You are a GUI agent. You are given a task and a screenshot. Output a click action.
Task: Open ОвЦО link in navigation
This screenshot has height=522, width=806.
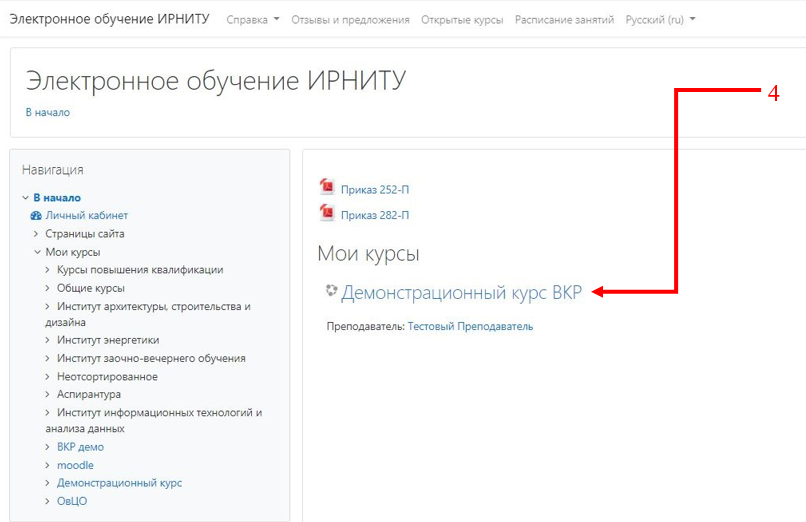coord(71,501)
